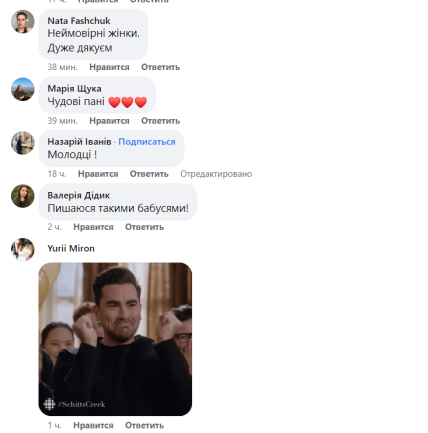Open Валерія Дідик's profile picture
The width and height of the screenshot is (428, 433).
point(23,196)
